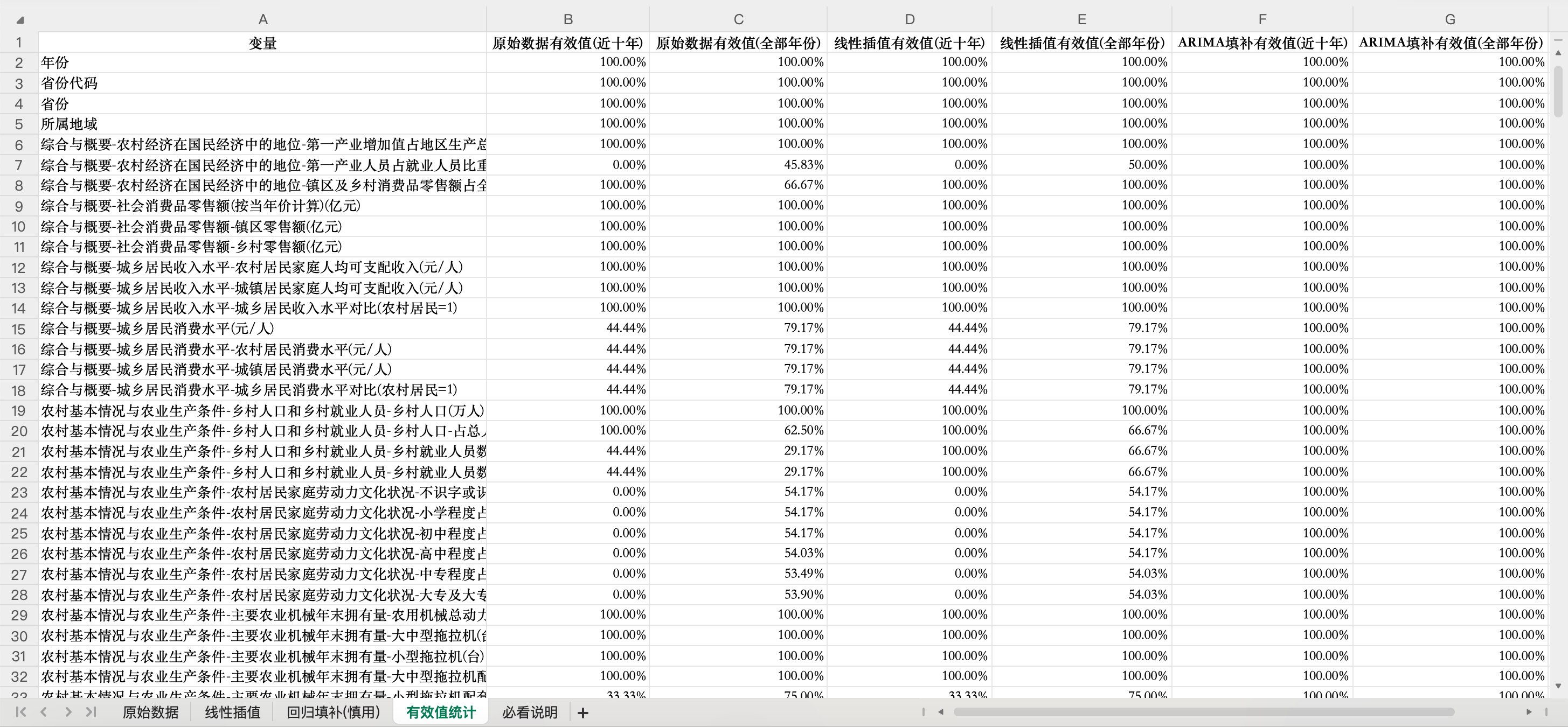Screen dimensions: 1568x727
Task: Select column D header
Action: tap(910, 19)
